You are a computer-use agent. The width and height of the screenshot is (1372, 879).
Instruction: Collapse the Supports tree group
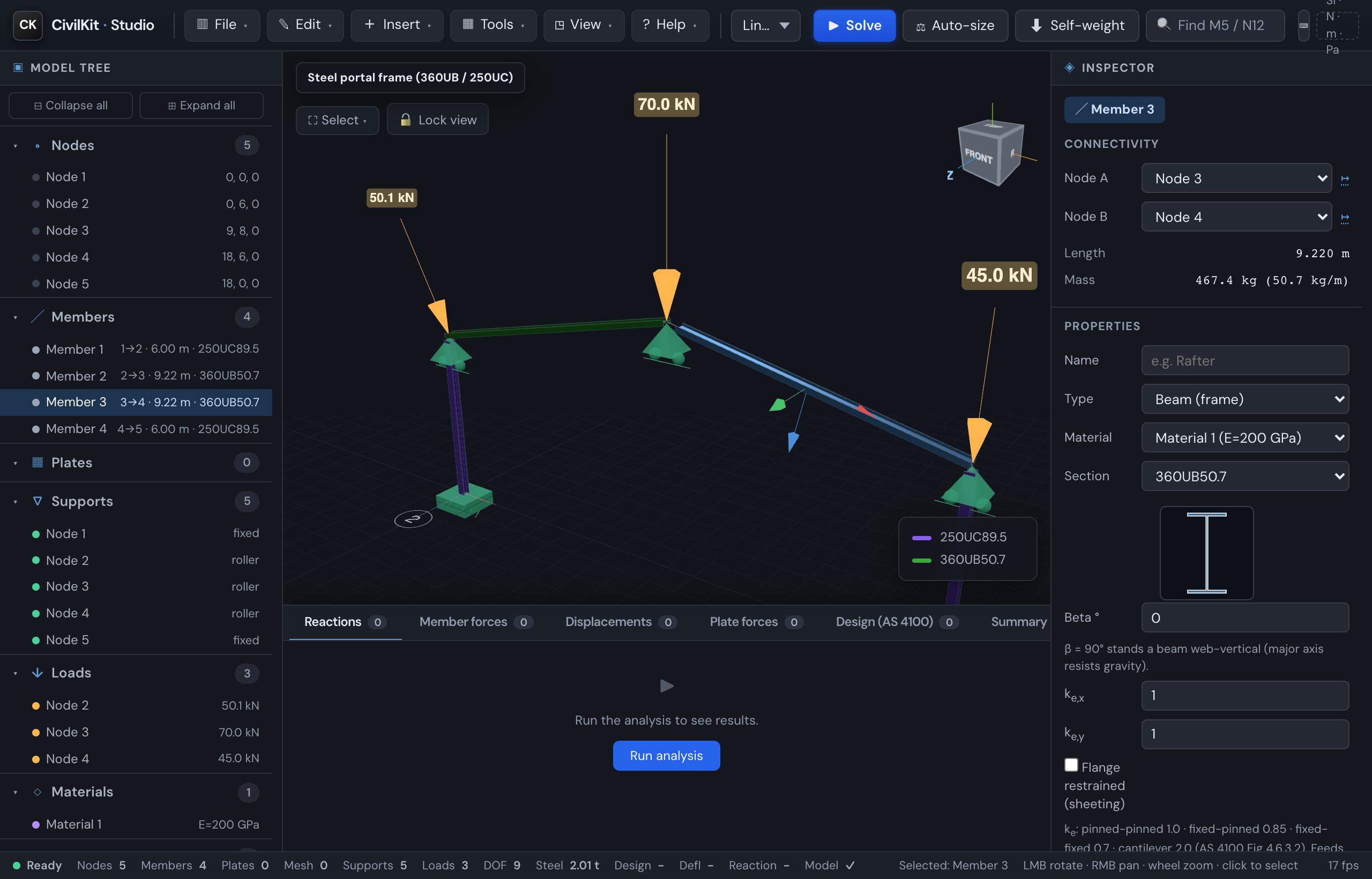click(16, 502)
